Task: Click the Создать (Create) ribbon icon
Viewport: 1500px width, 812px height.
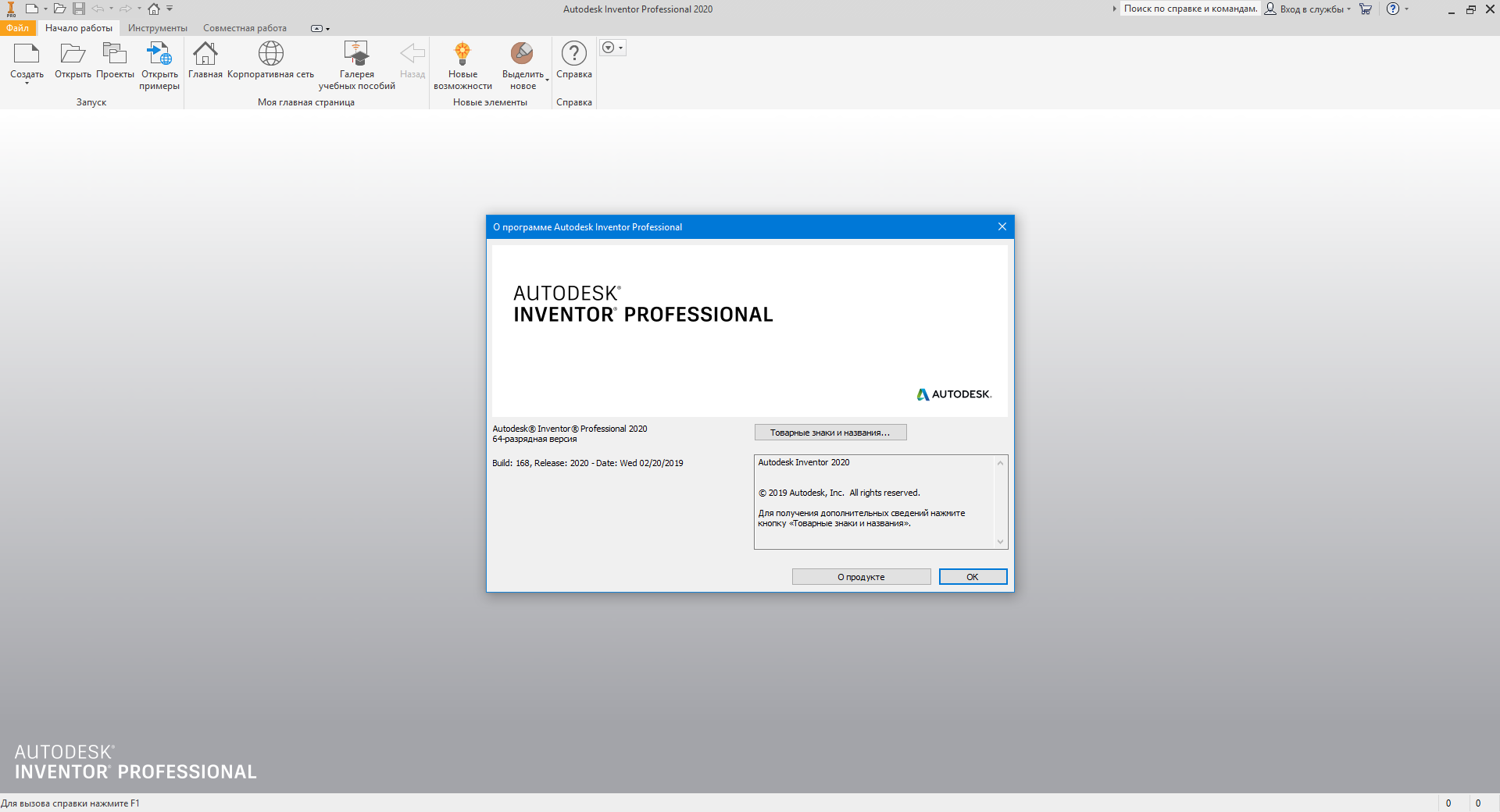Action: [x=27, y=55]
